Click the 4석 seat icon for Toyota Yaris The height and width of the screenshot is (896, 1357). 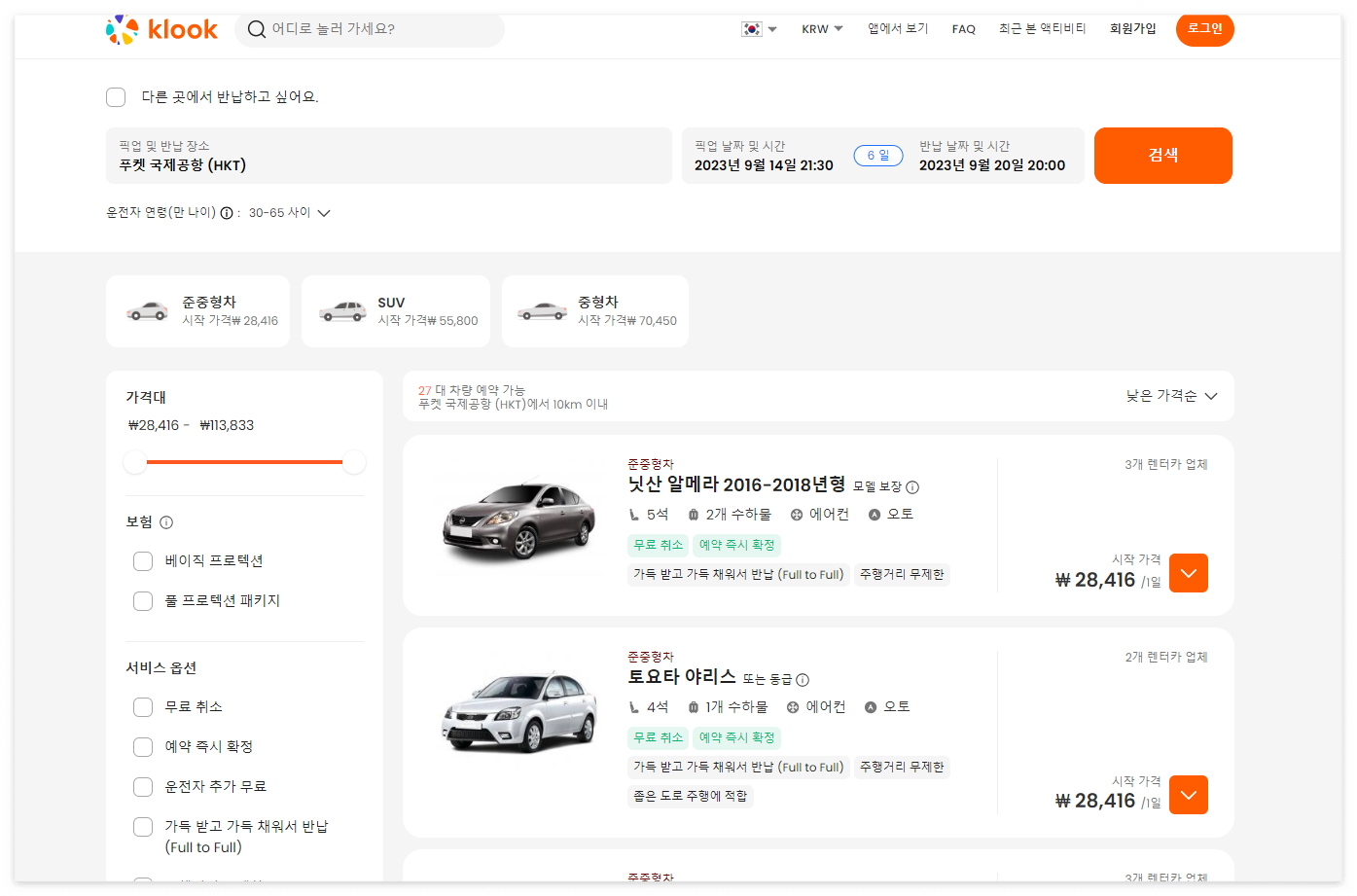coord(634,707)
